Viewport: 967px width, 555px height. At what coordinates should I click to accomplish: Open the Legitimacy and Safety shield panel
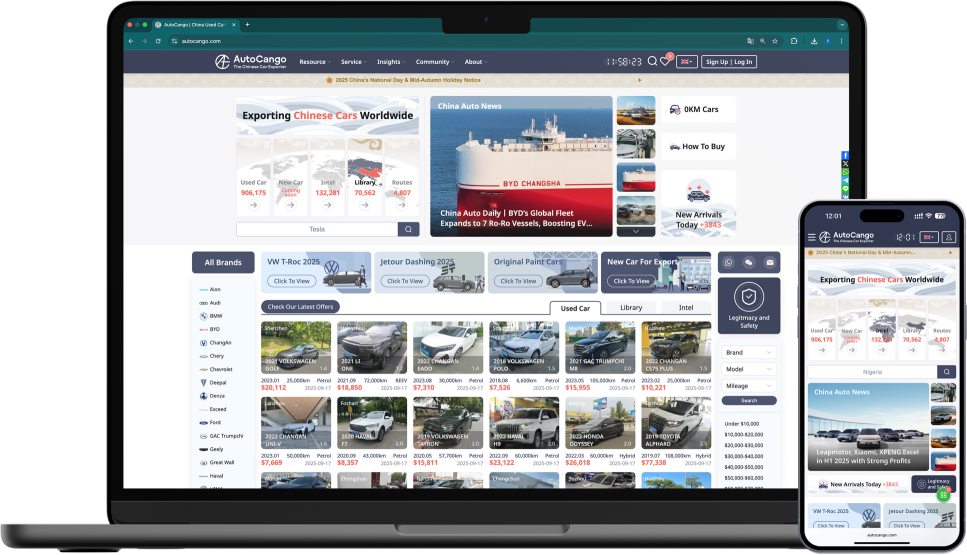pos(749,304)
